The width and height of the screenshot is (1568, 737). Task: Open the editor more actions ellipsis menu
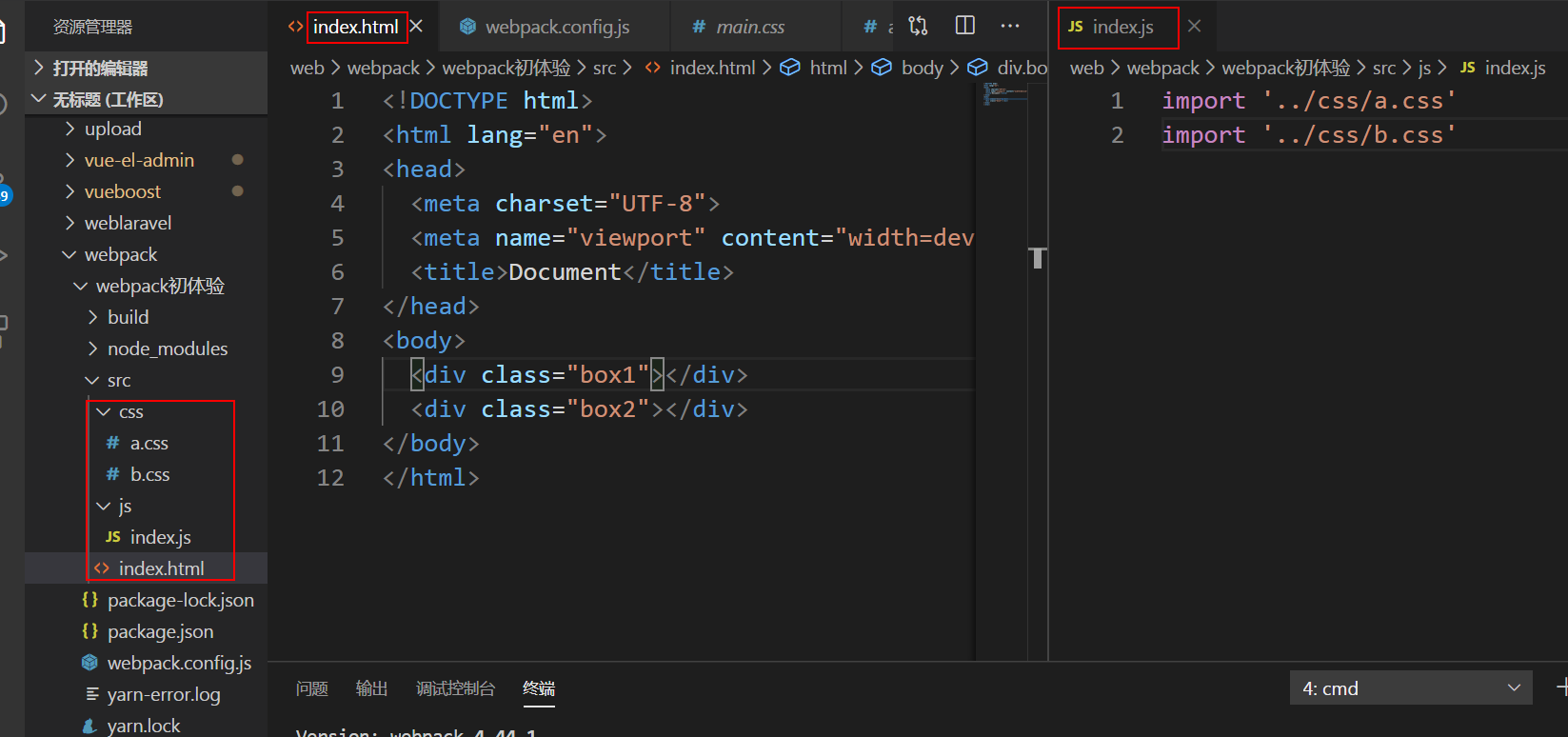1010,26
